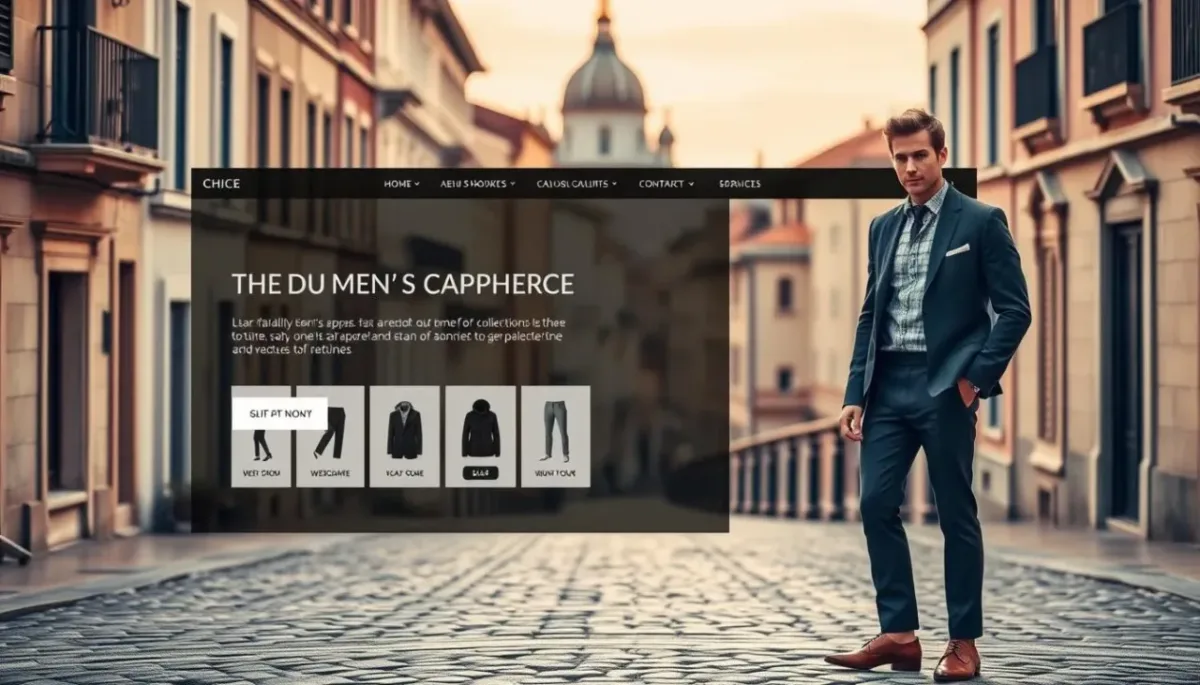The width and height of the screenshot is (1200, 685).
Task: Select the HOME menu item
Action: click(x=396, y=184)
